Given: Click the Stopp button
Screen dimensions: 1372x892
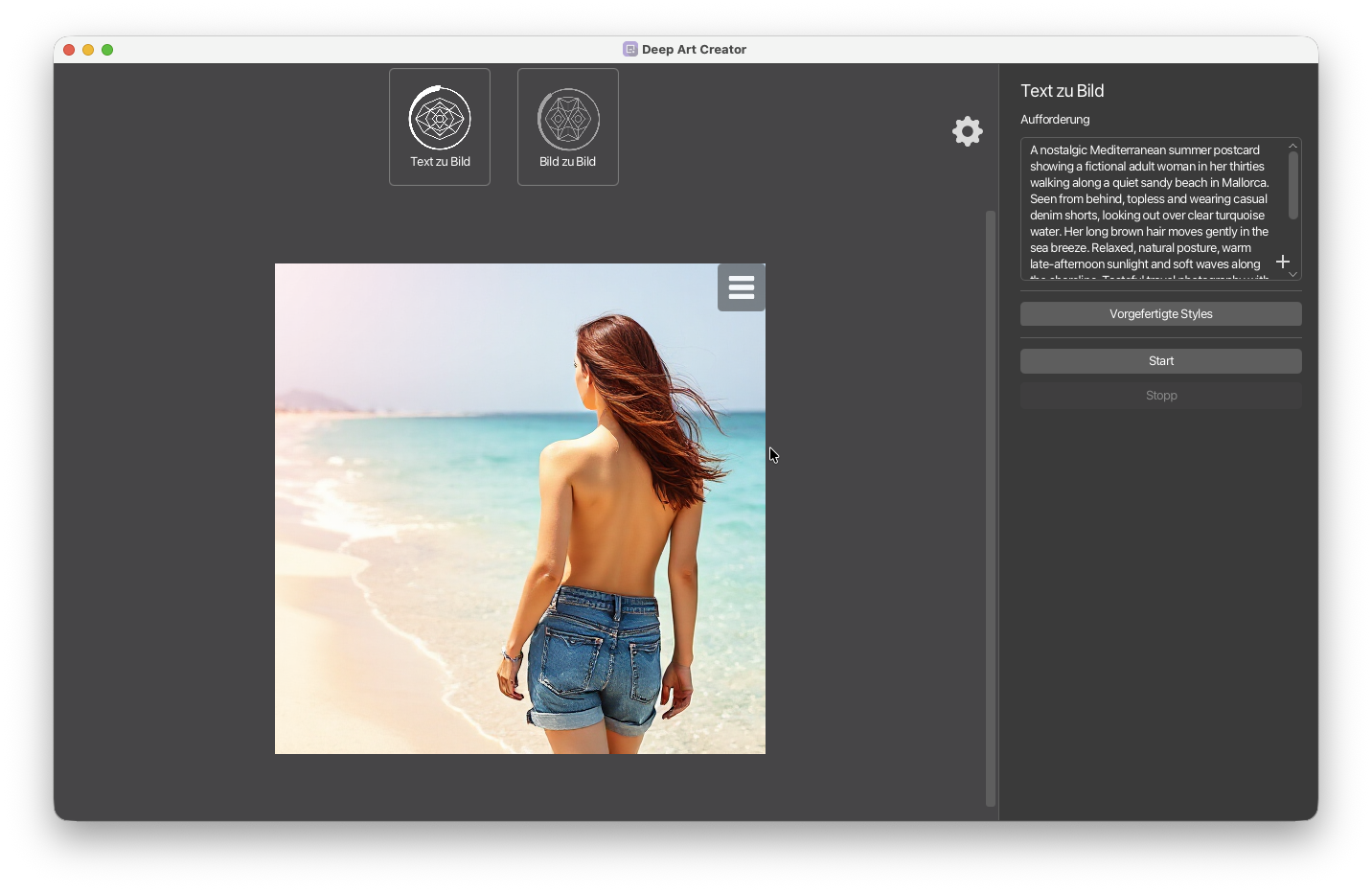Looking at the screenshot, I should click(x=1161, y=396).
